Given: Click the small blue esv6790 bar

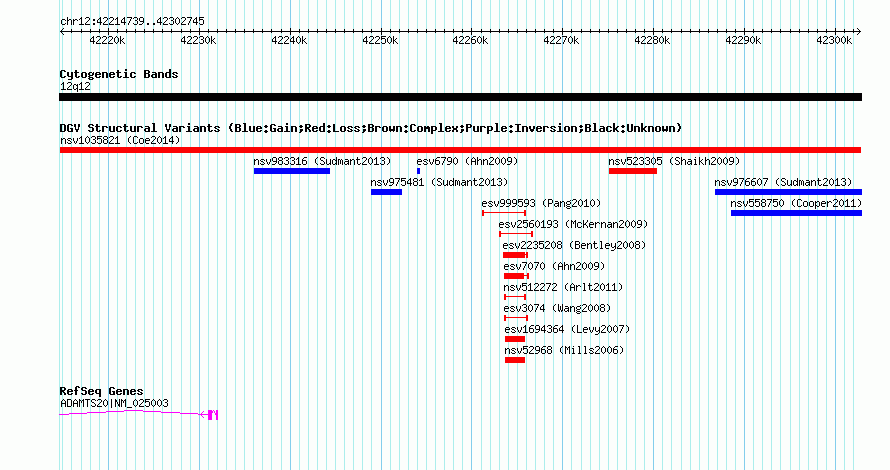Looking at the screenshot, I should point(418,171).
